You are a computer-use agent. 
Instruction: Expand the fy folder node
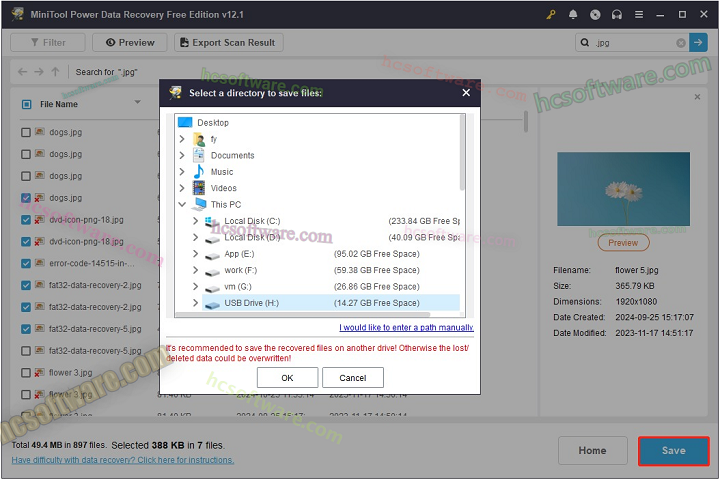tap(182, 139)
